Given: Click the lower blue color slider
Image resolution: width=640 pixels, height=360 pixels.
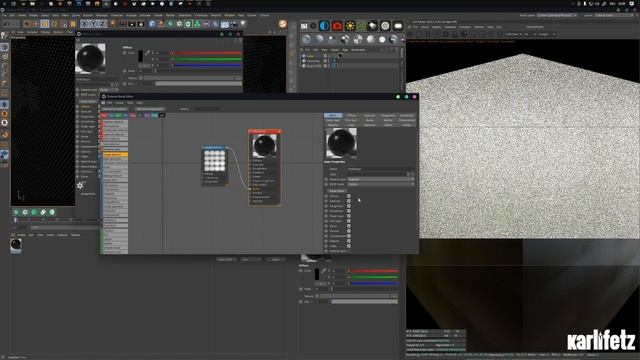Looking at the screenshot, I should click(x=373, y=283).
